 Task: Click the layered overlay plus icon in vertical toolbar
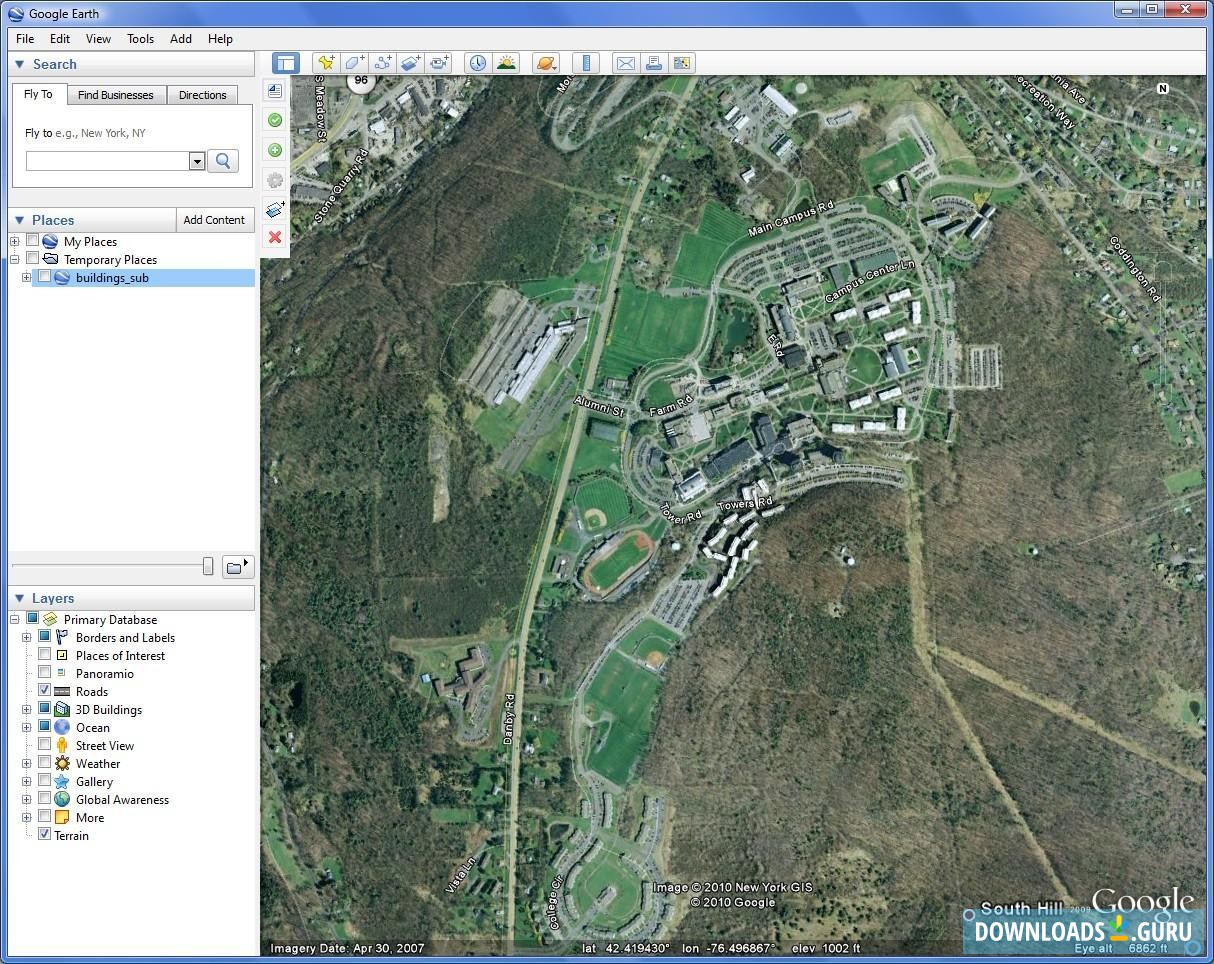(x=274, y=208)
